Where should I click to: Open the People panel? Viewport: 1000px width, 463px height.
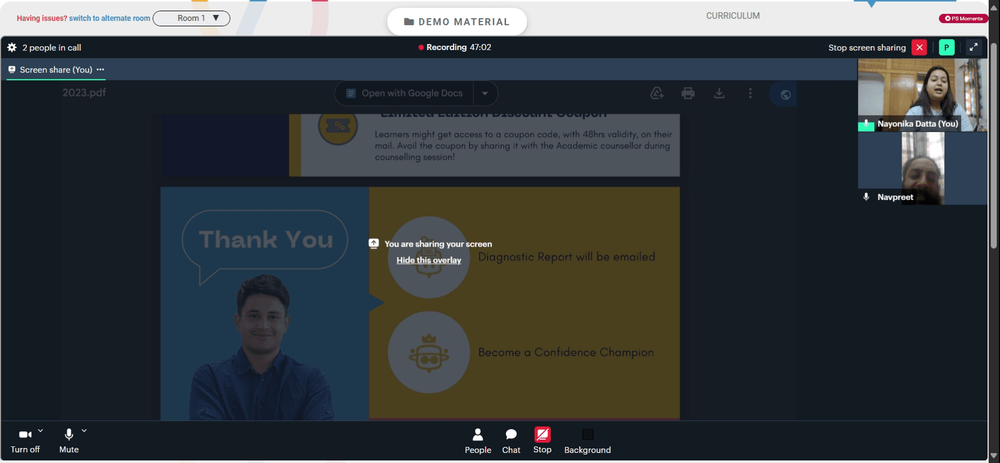[x=478, y=441]
